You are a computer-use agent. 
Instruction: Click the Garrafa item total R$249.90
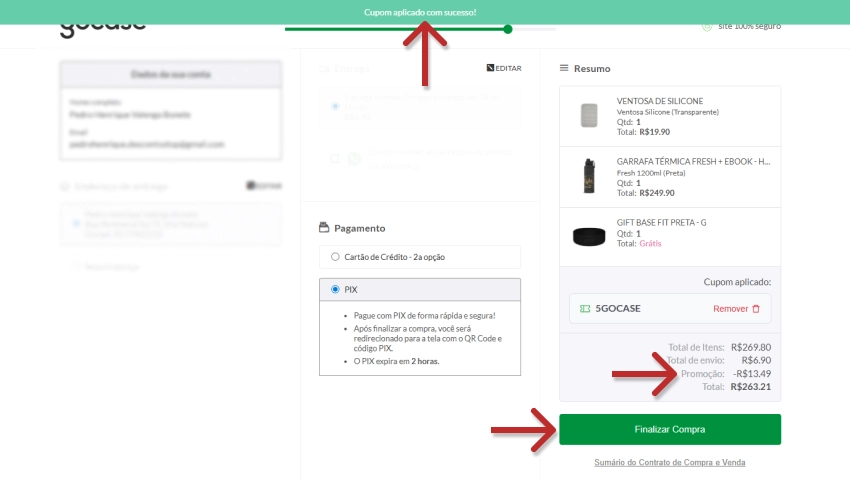pos(657,193)
